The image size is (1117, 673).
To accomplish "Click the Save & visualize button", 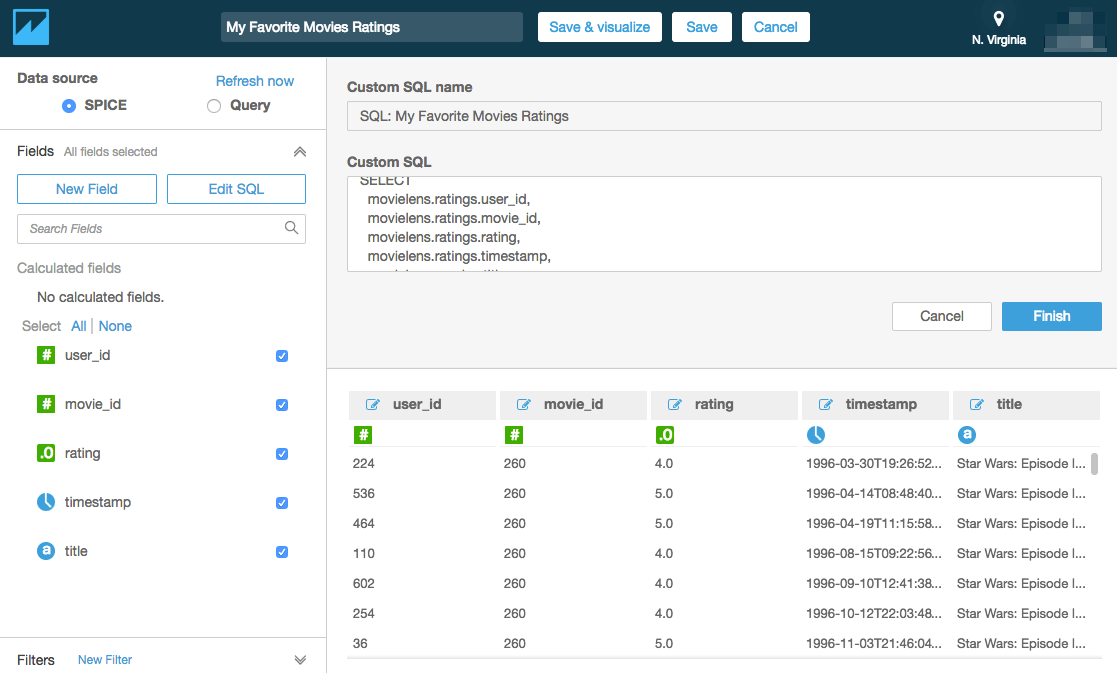I will click(x=600, y=27).
